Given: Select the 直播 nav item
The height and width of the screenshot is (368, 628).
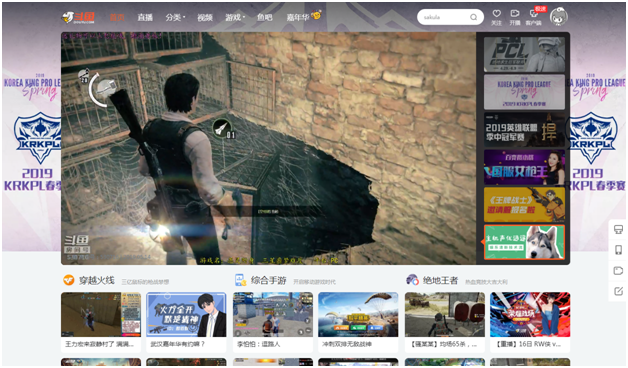Looking at the screenshot, I should (x=145, y=17).
